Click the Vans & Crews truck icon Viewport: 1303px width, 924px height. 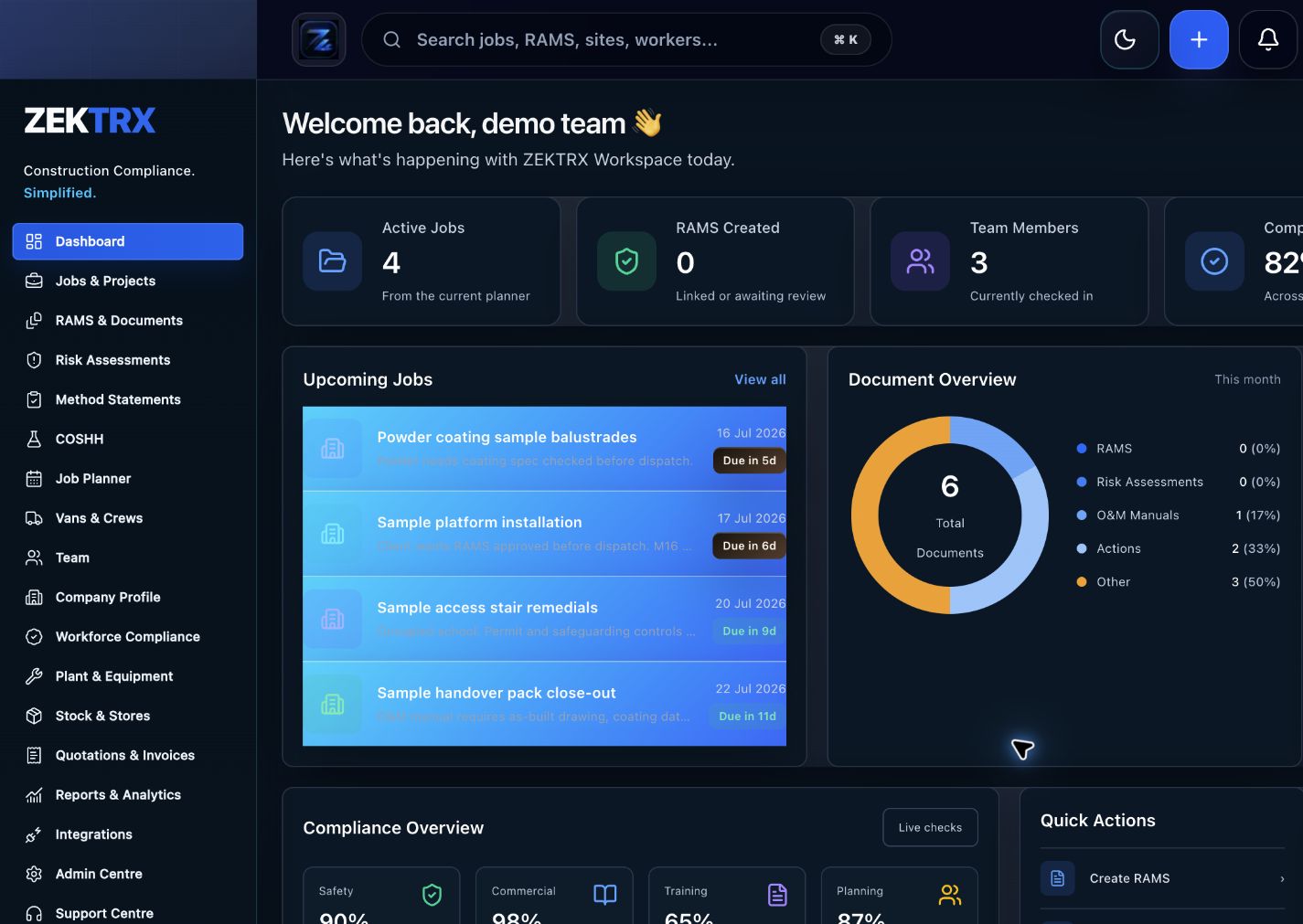point(34,518)
